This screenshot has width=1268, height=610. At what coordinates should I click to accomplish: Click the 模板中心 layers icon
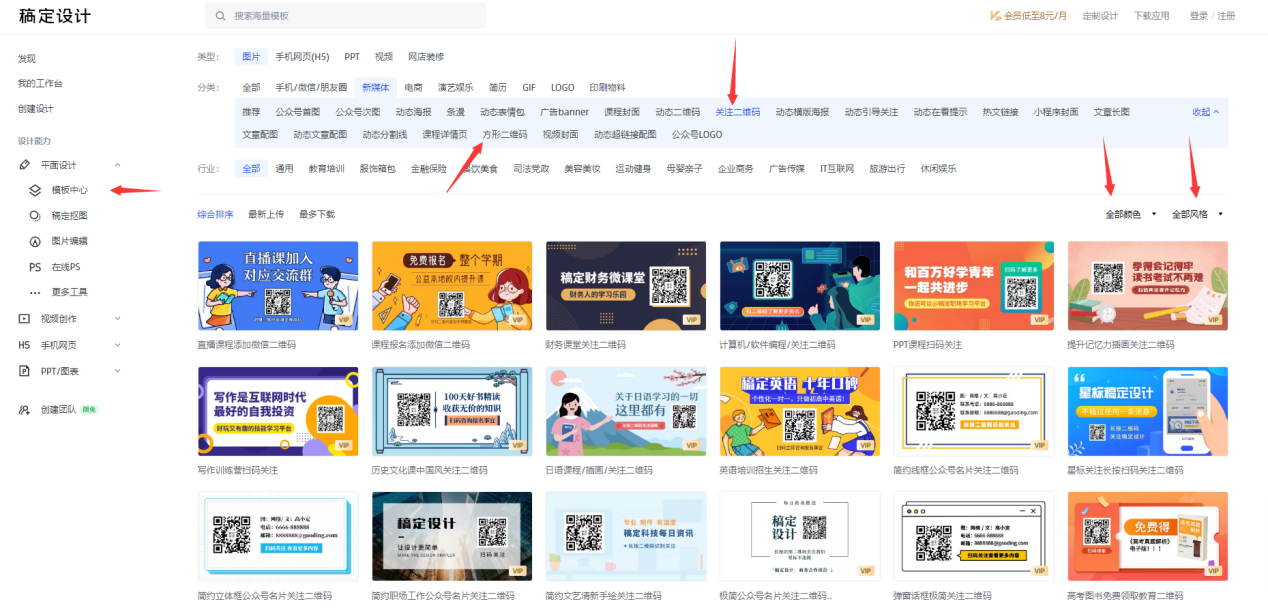coord(35,189)
